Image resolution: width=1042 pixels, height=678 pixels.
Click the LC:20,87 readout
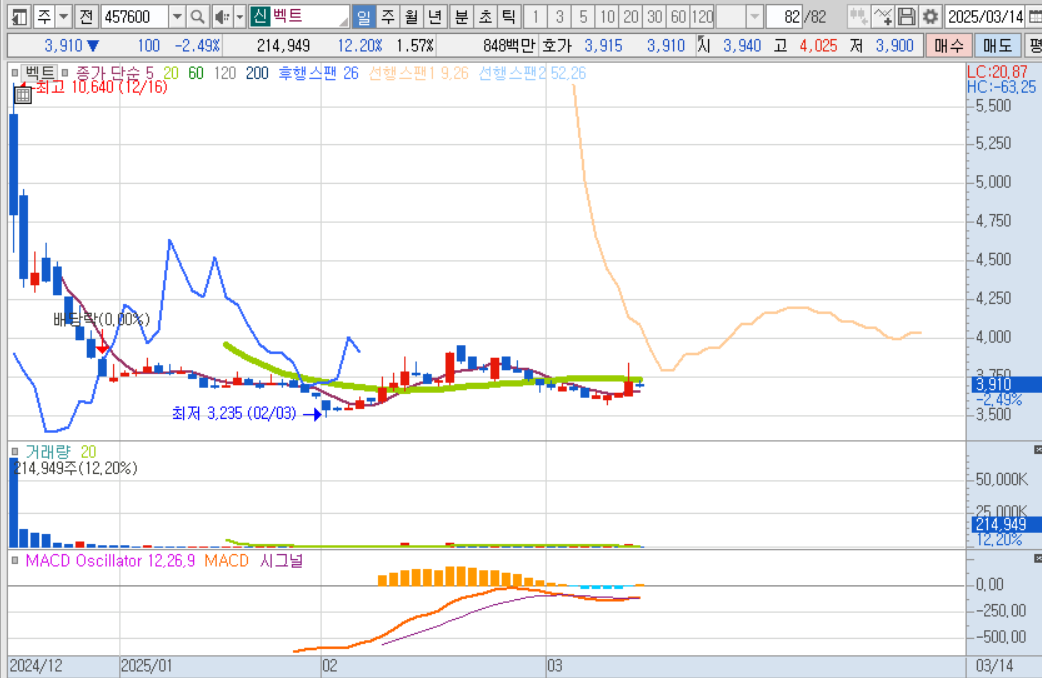[x=997, y=72]
